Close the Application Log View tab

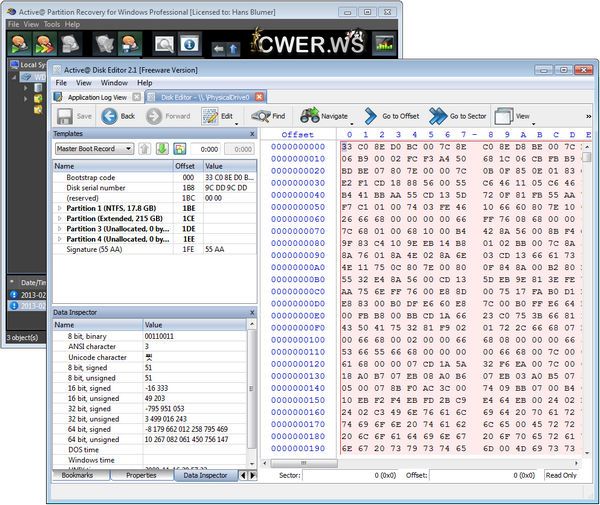point(137,97)
